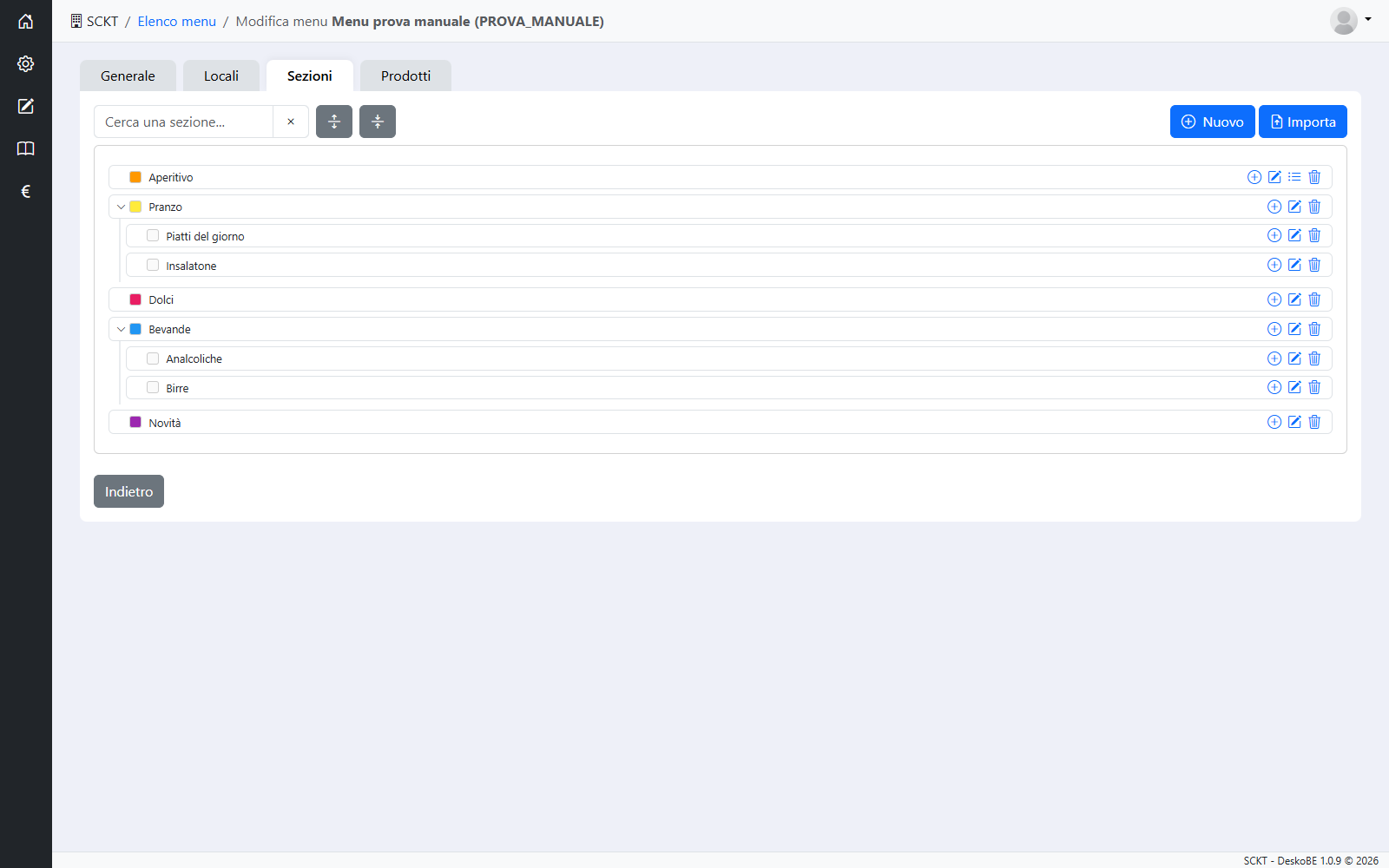Edit the Analcoliche section
Viewport: 1389px width, 868px height.
1294,358
